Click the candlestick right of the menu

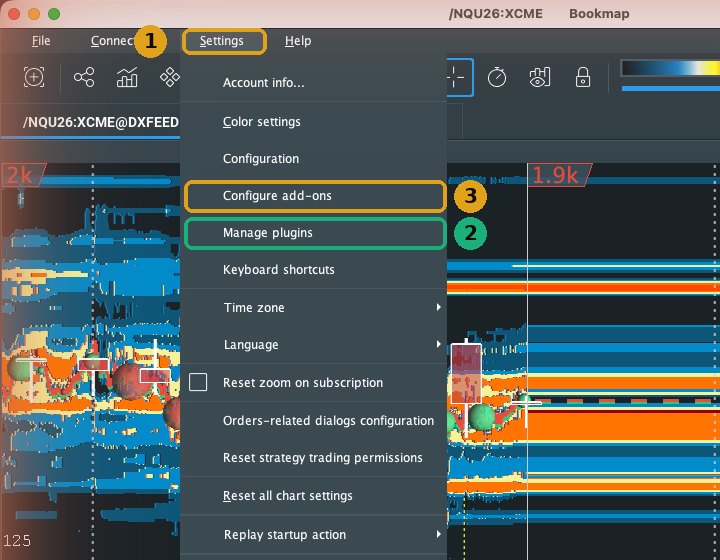(x=467, y=374)
